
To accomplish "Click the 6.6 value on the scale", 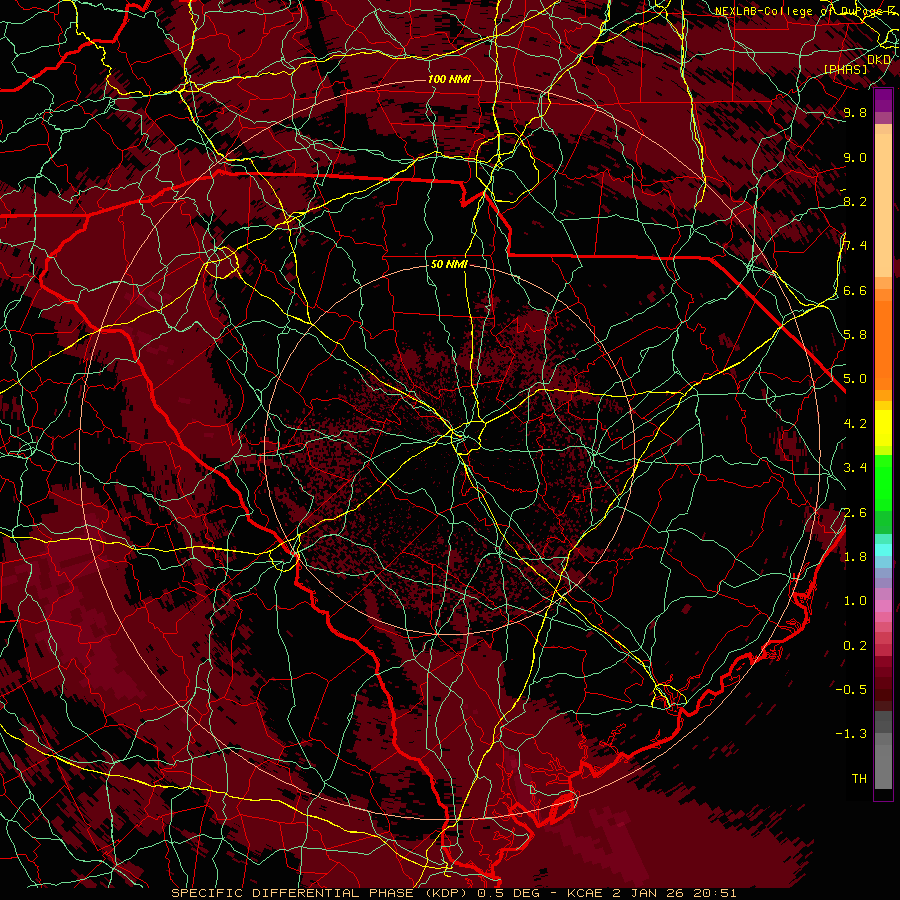I will (x=855, y=290).
